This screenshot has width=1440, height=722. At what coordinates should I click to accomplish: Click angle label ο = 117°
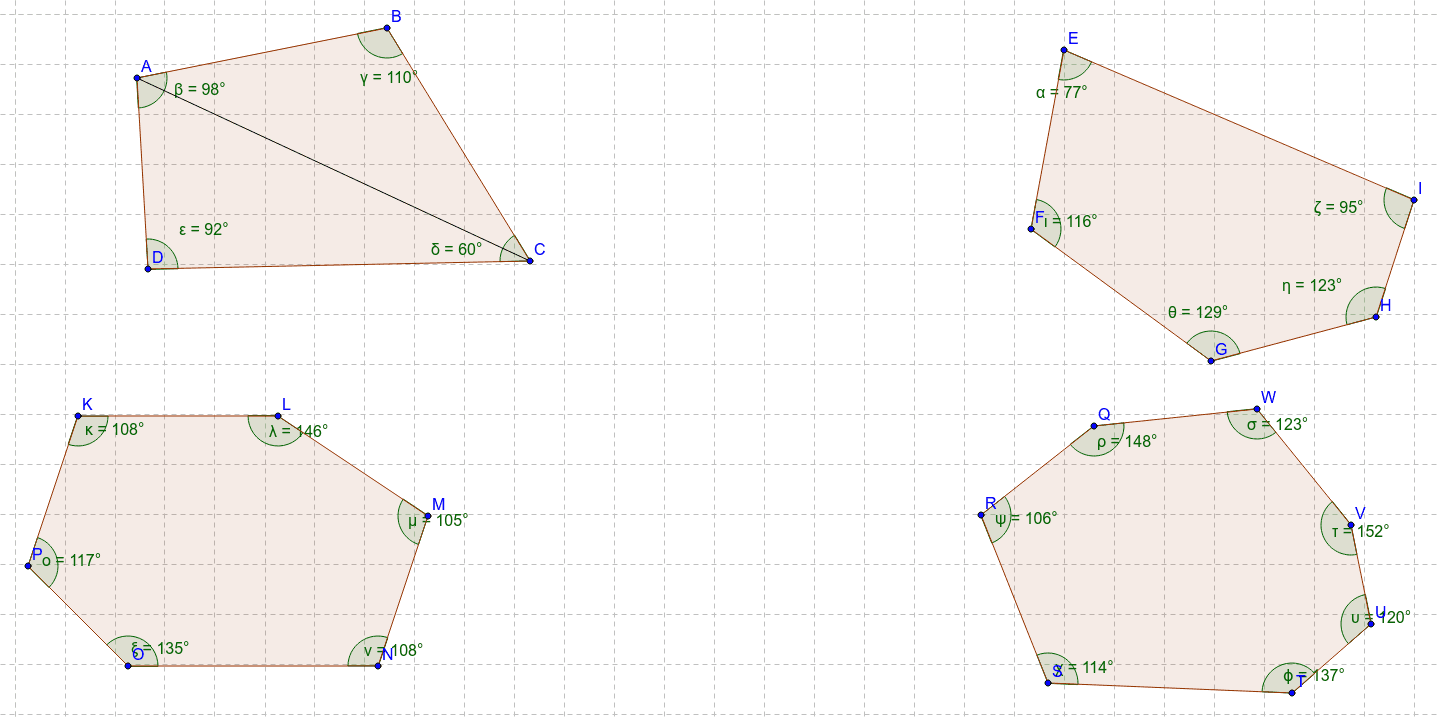(71, 560)
